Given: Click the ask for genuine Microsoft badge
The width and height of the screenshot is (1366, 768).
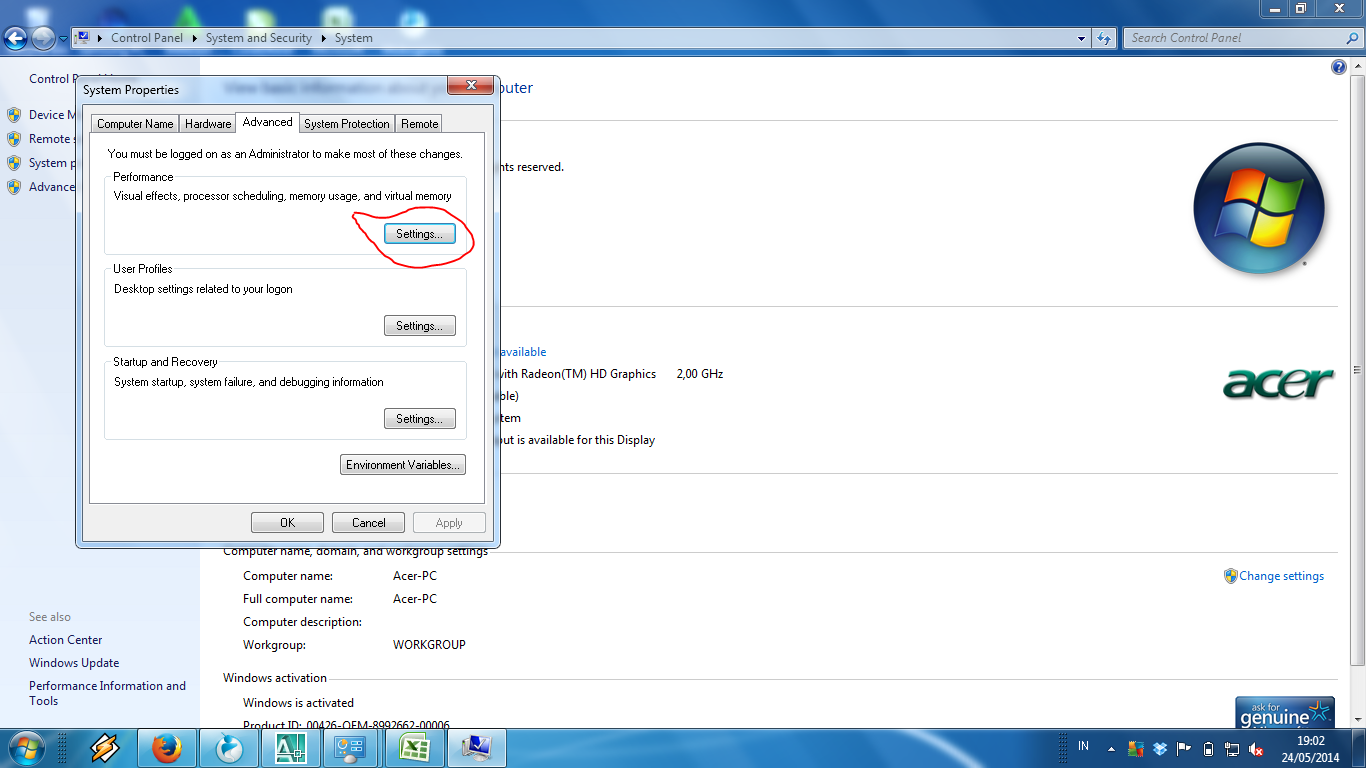Looking at the screenshot, I should pos(1285,713).
